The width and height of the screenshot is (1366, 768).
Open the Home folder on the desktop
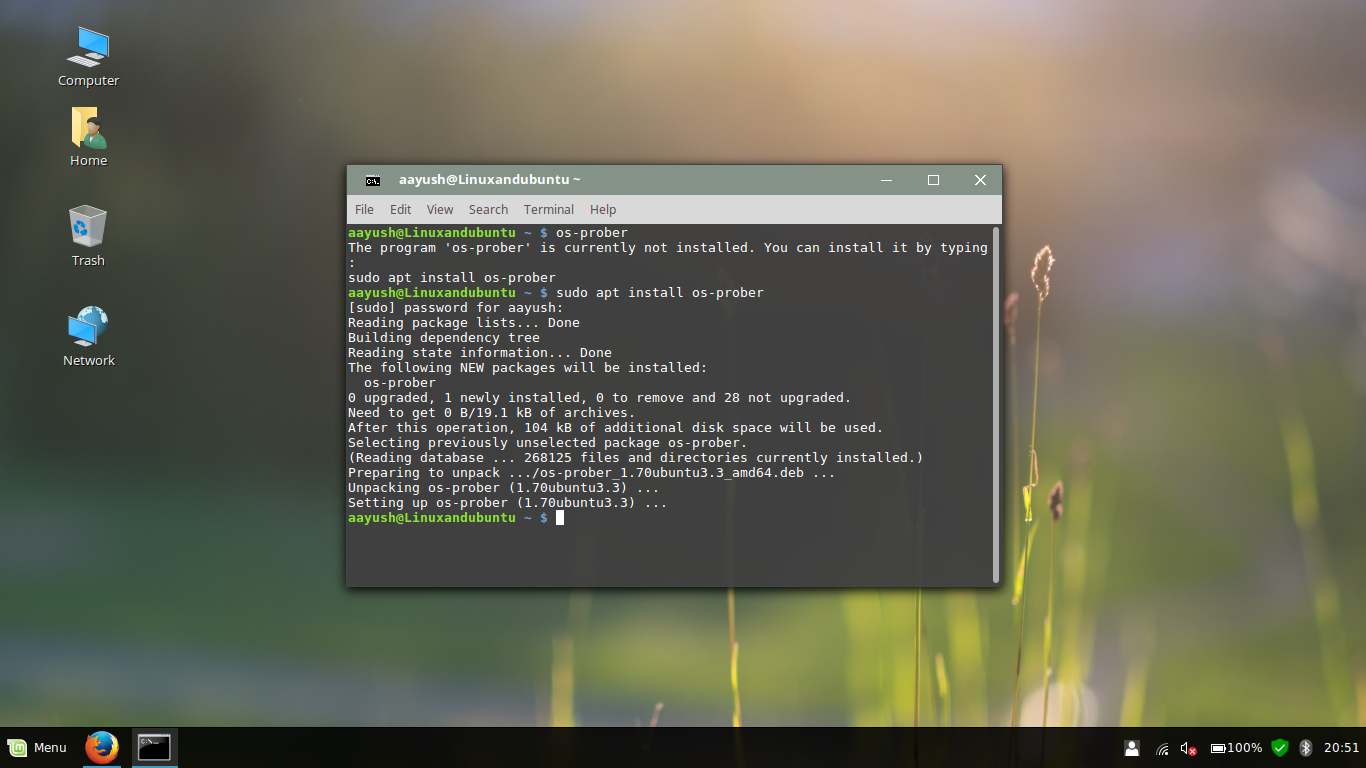87,130
